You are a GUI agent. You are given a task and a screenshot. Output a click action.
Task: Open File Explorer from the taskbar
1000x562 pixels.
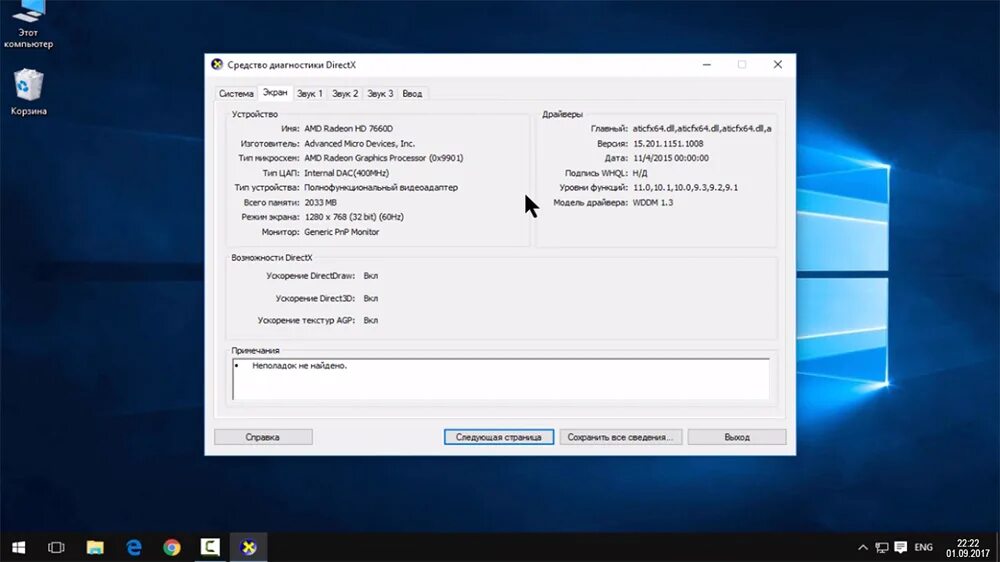pos(95,547)
